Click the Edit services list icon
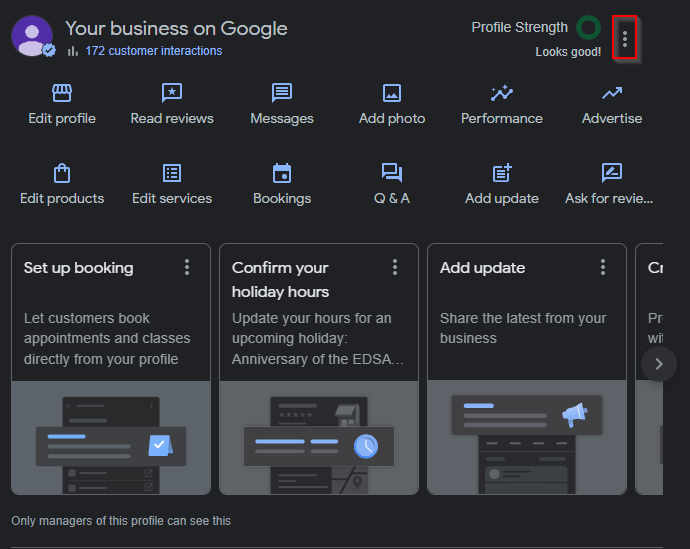Viewport: 690px width, 549px height. click(172, 173)
